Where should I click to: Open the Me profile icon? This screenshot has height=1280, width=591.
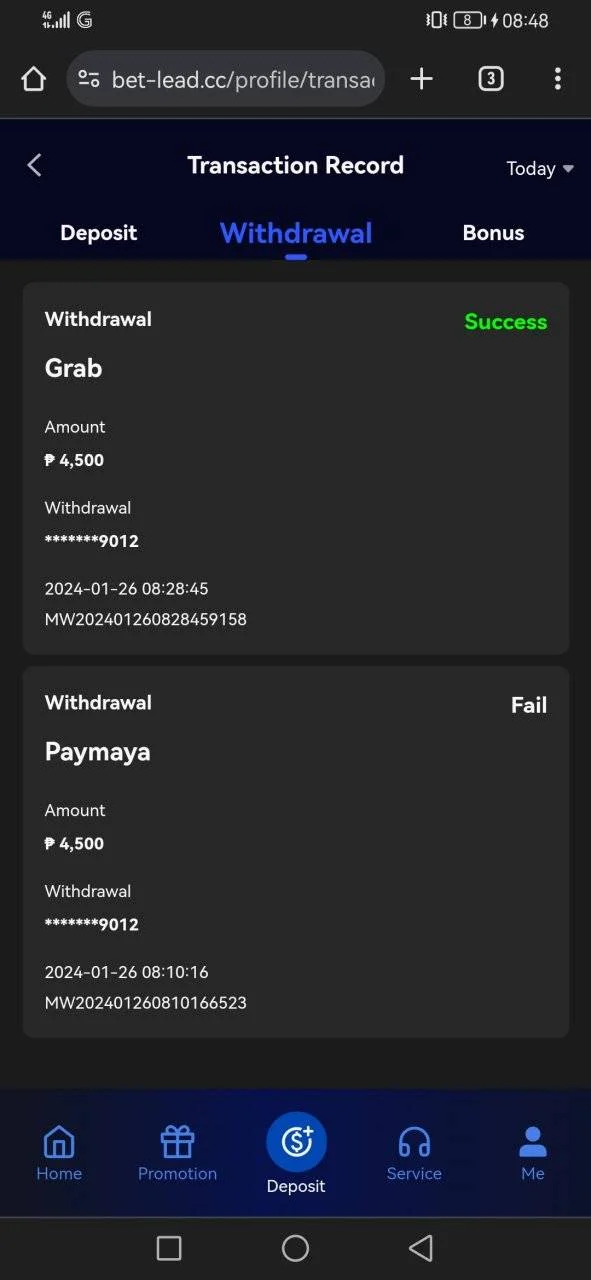[533, 1153]
